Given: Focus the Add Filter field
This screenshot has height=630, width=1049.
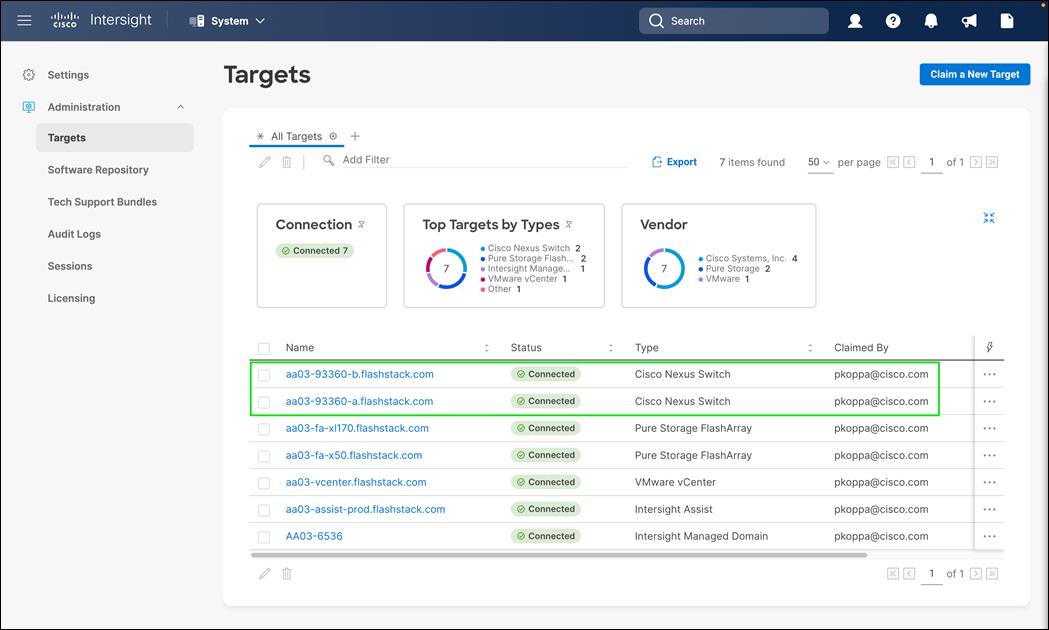Looking at the screenshot, I should [483, 160].
